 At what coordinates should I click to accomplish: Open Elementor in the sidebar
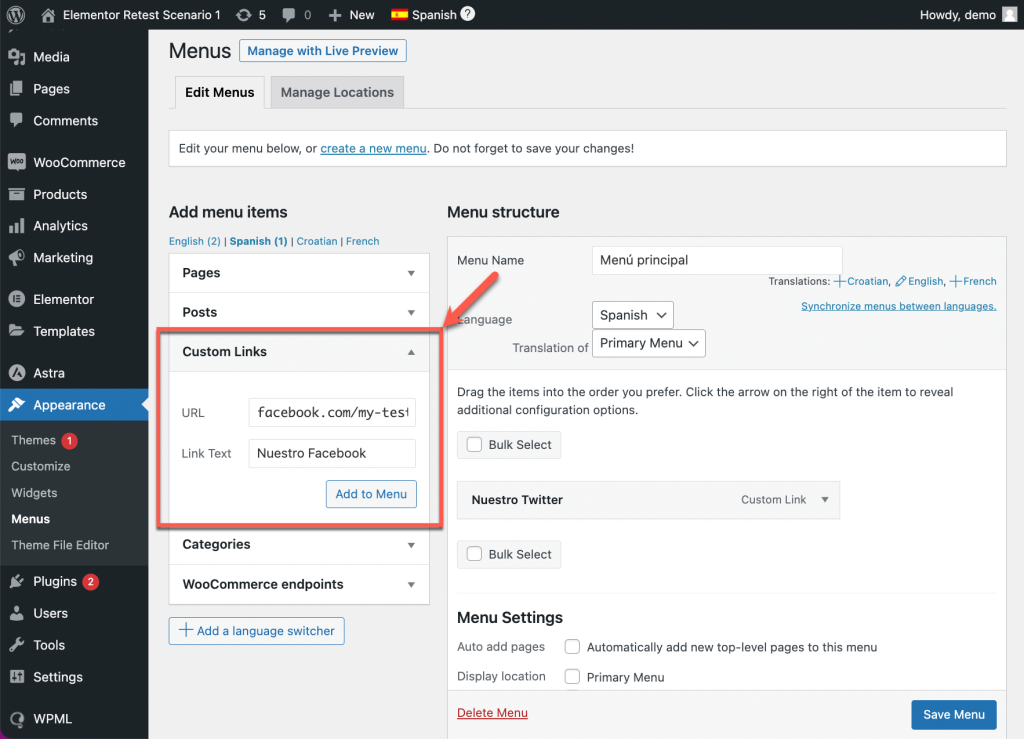pyautogui.click(x=63, y=299)
